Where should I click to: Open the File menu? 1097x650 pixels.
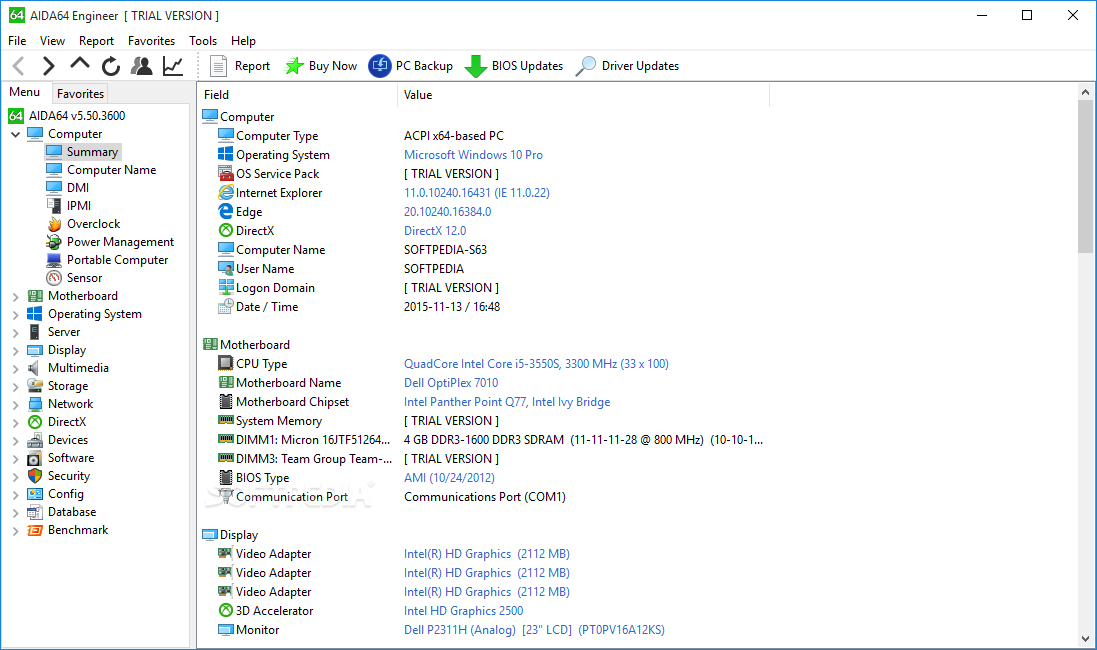(17, 41)
